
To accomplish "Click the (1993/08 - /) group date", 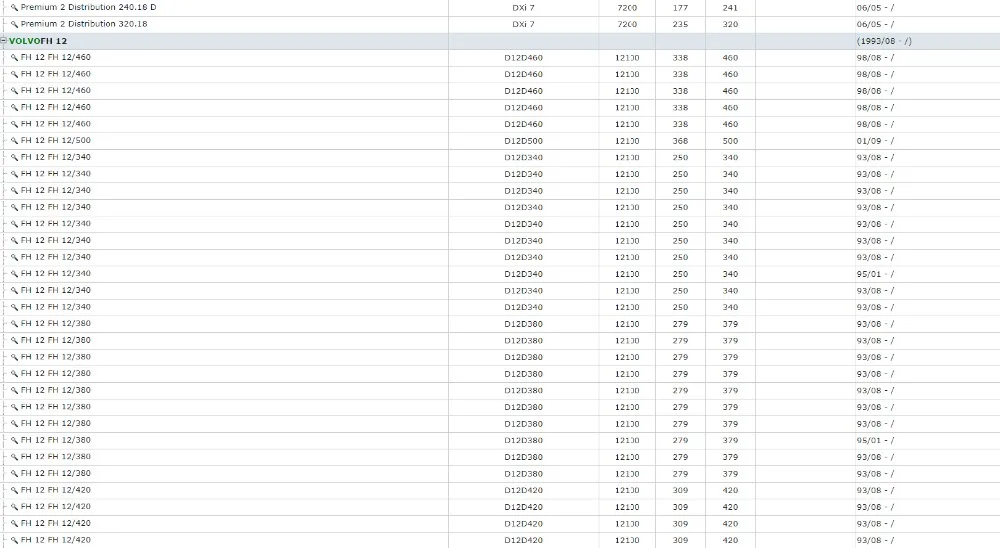I will tap(884, 41).
